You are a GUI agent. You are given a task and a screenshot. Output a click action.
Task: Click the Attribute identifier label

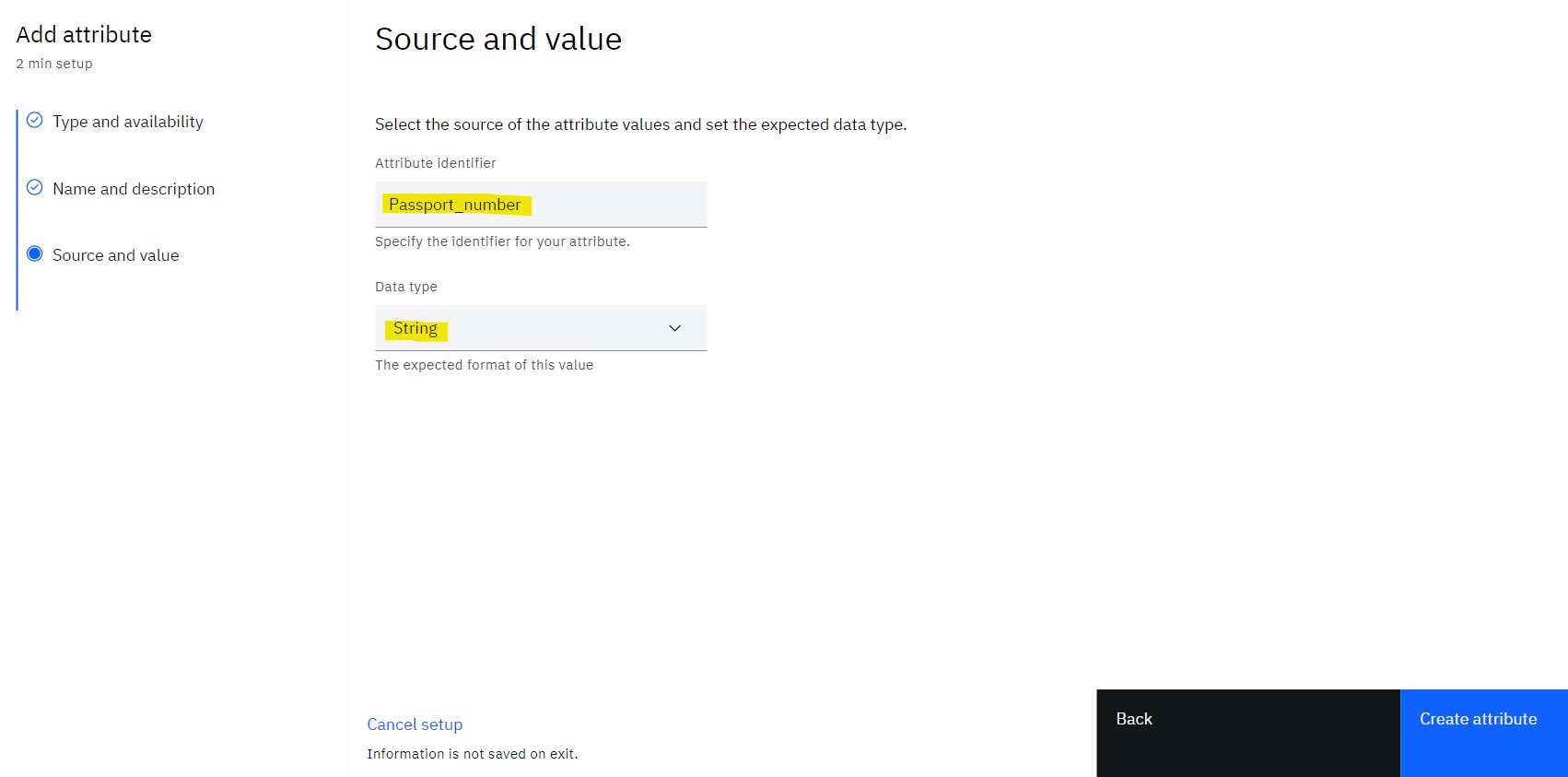[436, 163]
